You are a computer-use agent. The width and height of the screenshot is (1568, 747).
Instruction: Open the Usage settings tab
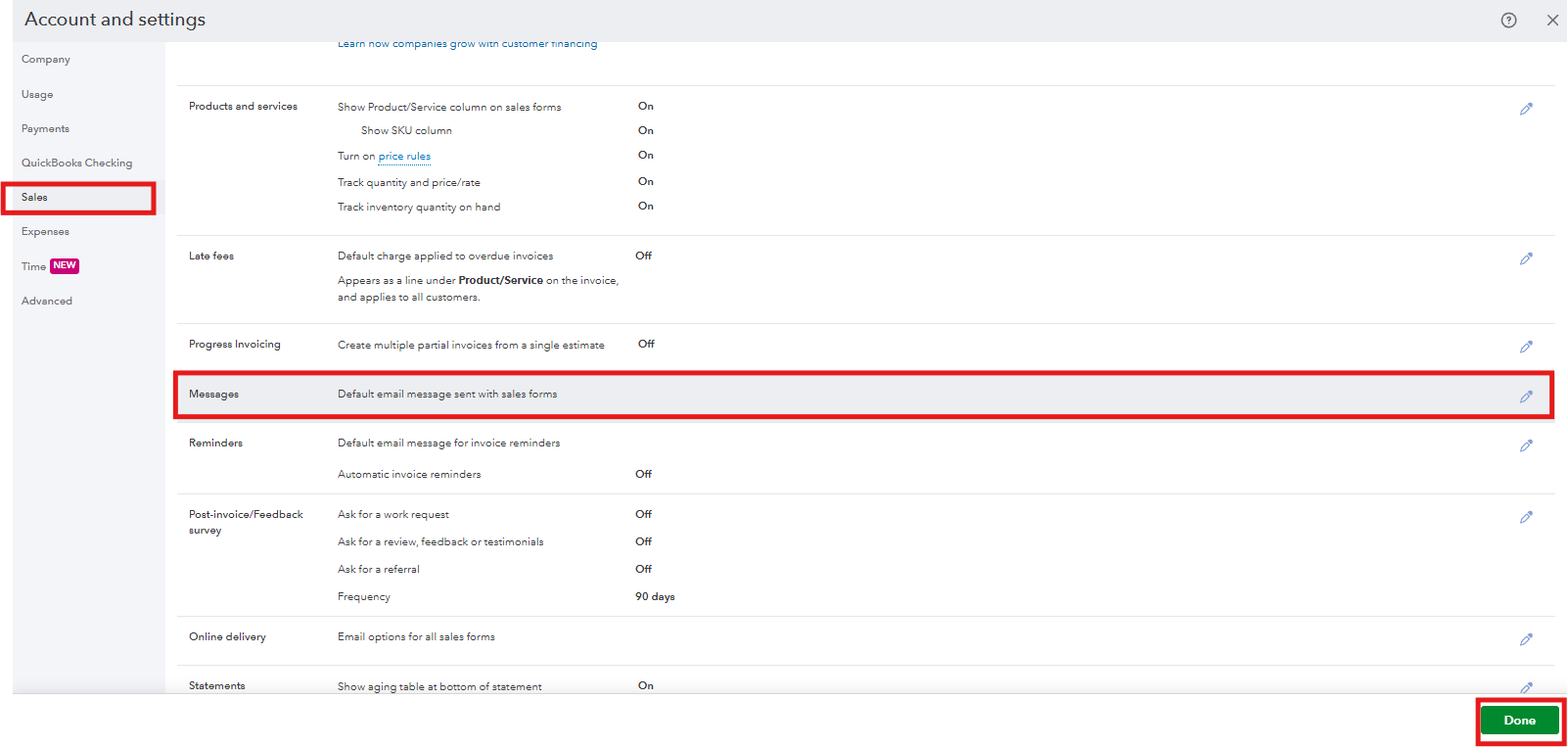click(37, 94)
